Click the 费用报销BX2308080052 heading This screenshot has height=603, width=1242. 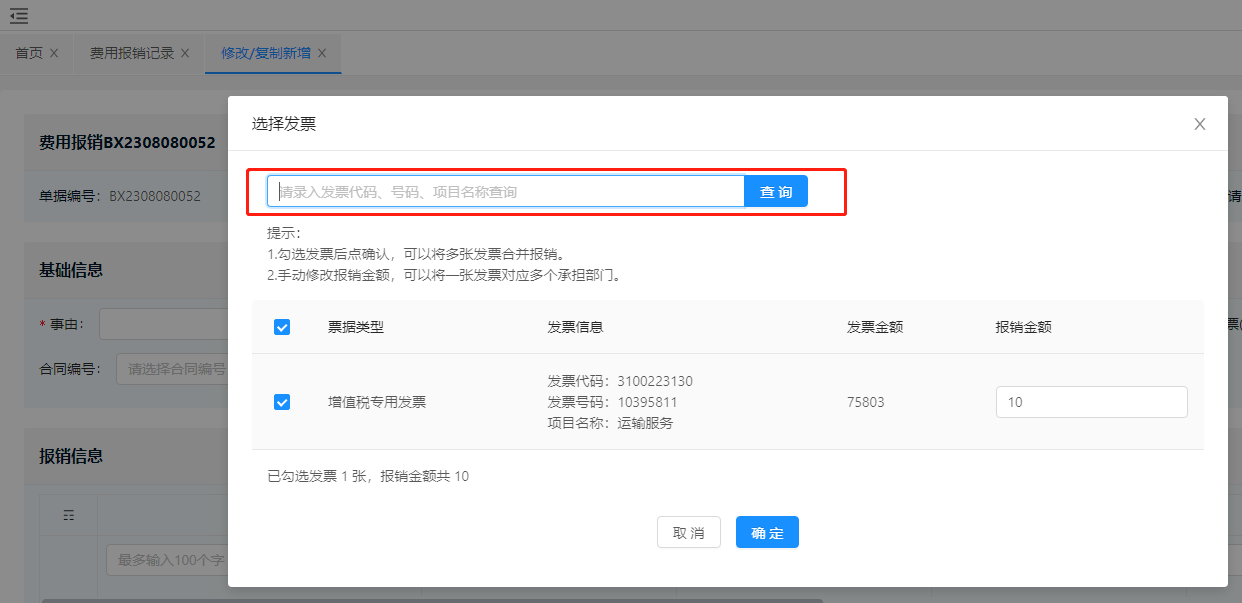127,142
